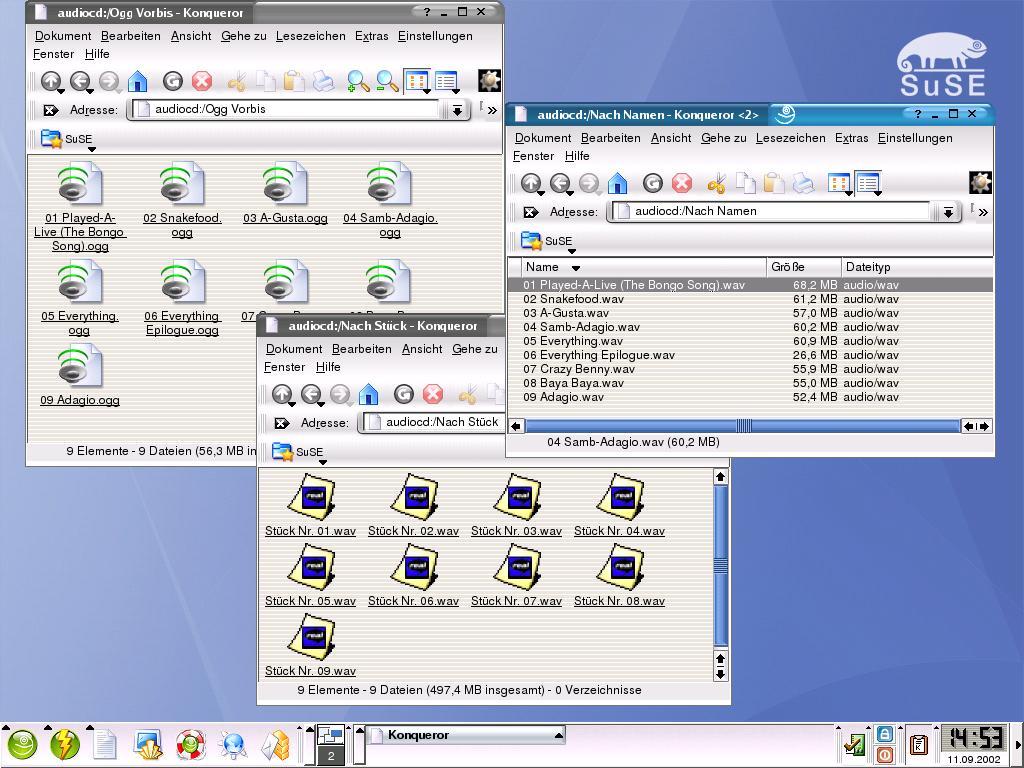Open address history dropdown in Ogg Vorbis window
The image size is (1024, 768).
[457, 110]
